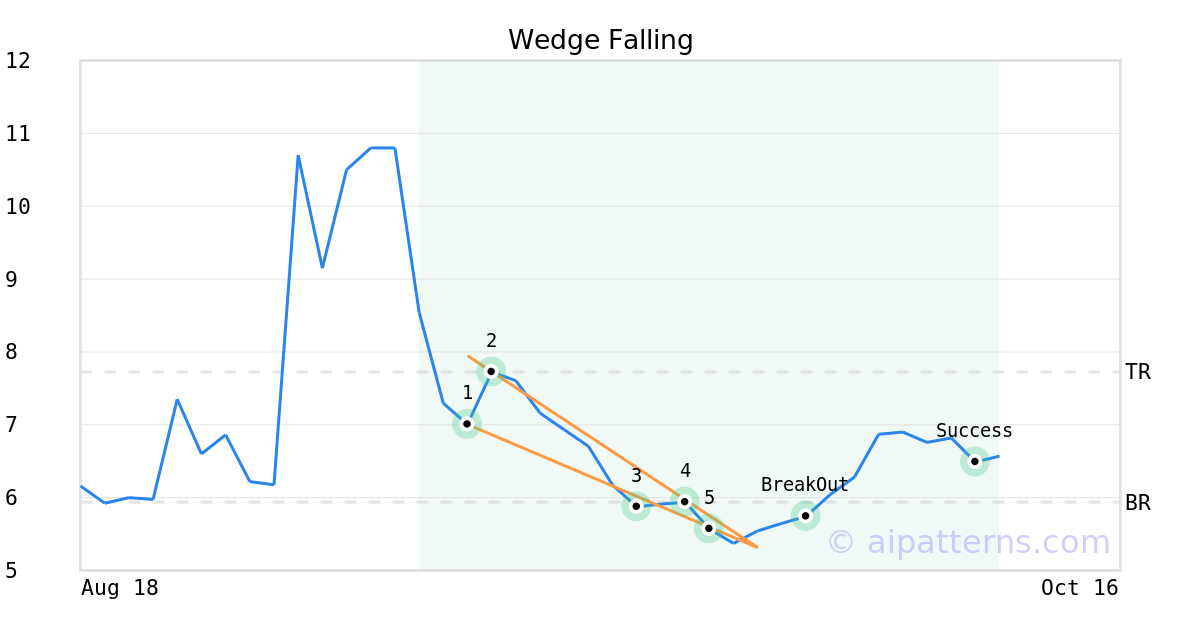1200x630 pixels.
Task: Select the point 4 marker dot
Action: click(x=685, y=501)
